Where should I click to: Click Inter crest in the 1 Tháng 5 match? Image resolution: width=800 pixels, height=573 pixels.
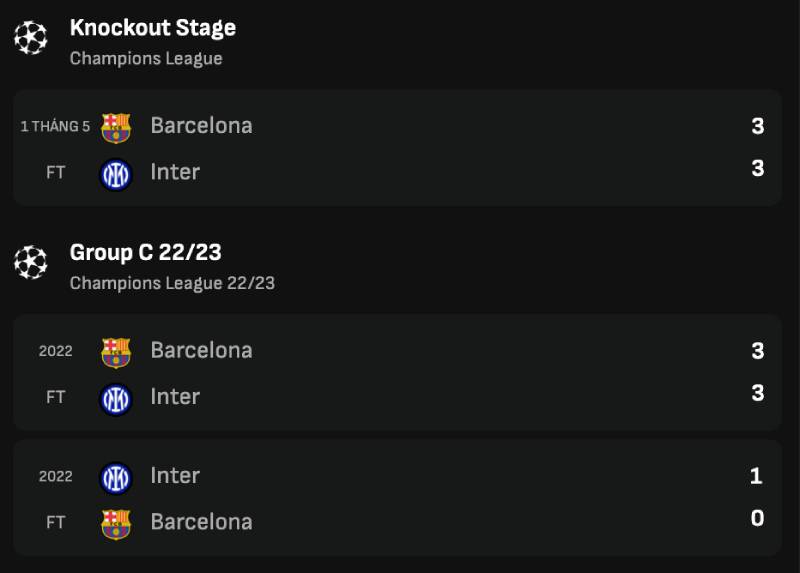116,175
